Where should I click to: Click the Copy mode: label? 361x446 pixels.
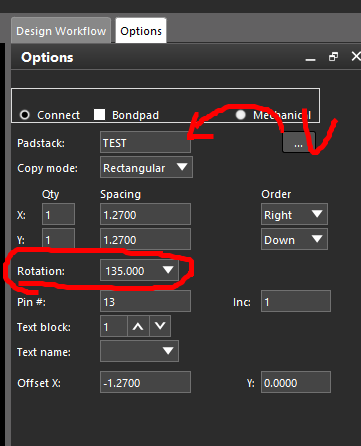click(47, 168)
